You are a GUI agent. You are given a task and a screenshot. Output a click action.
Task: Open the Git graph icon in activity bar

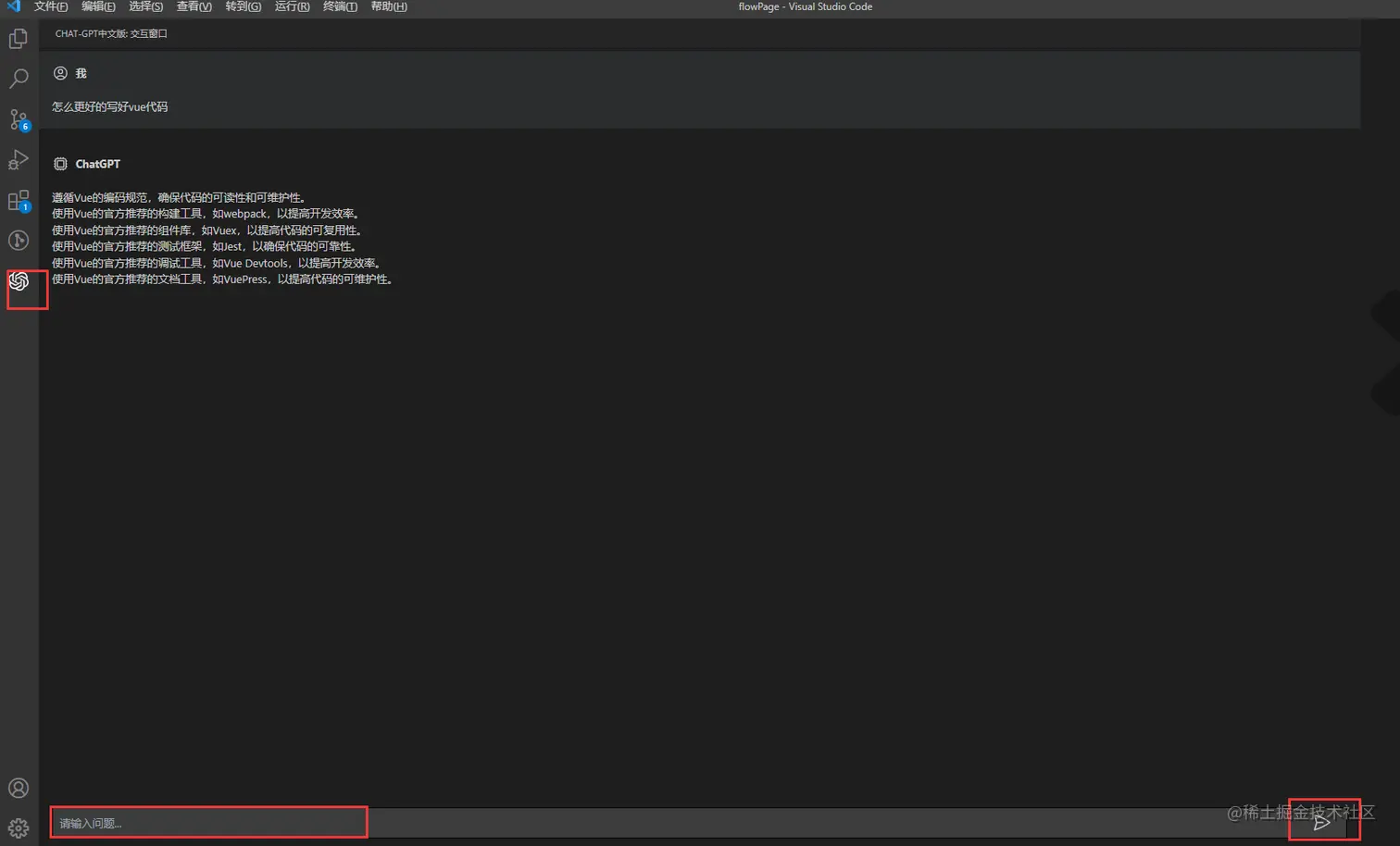[x=19, y=241]
